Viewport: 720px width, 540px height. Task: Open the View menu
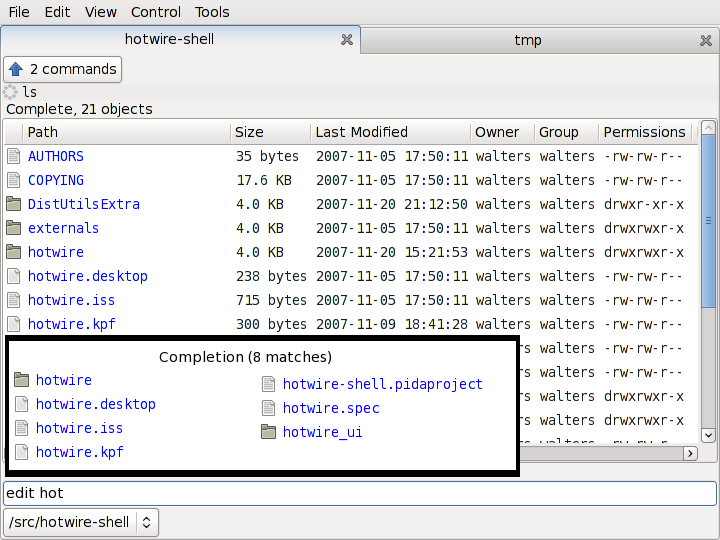click(x=101, y=12)
